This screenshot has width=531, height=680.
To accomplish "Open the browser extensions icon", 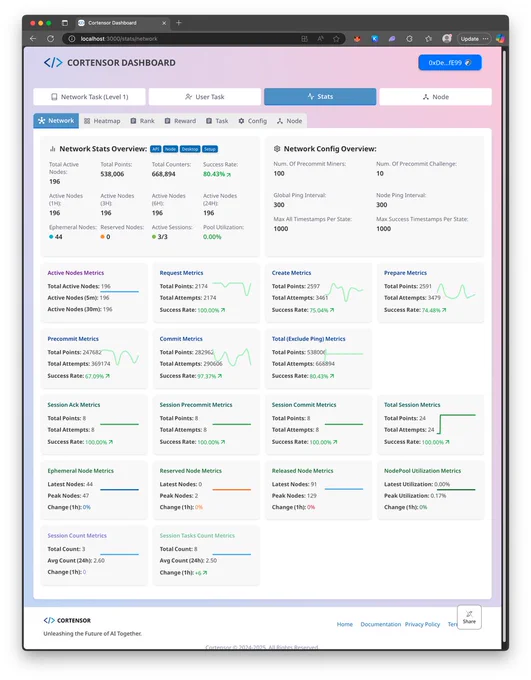I will (410, 39).
